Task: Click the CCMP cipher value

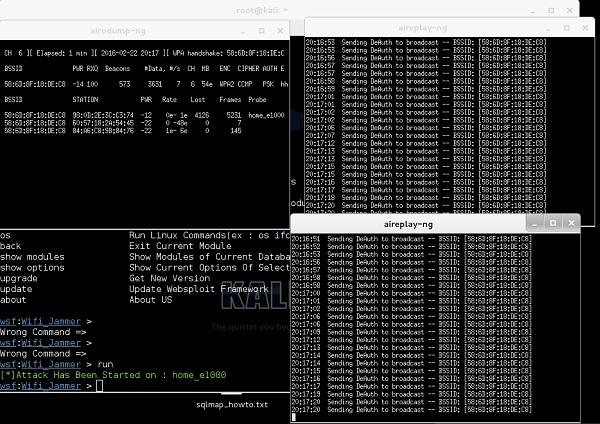Action: tap(245, 84)
